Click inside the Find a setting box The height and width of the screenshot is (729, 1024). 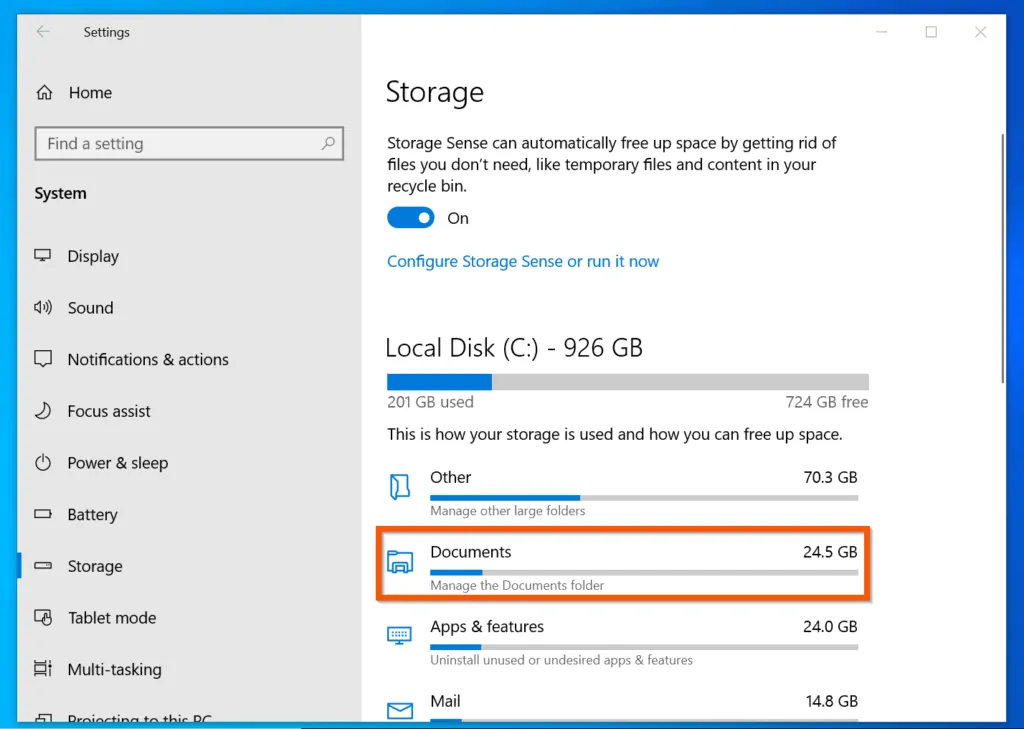coord(188,143)
